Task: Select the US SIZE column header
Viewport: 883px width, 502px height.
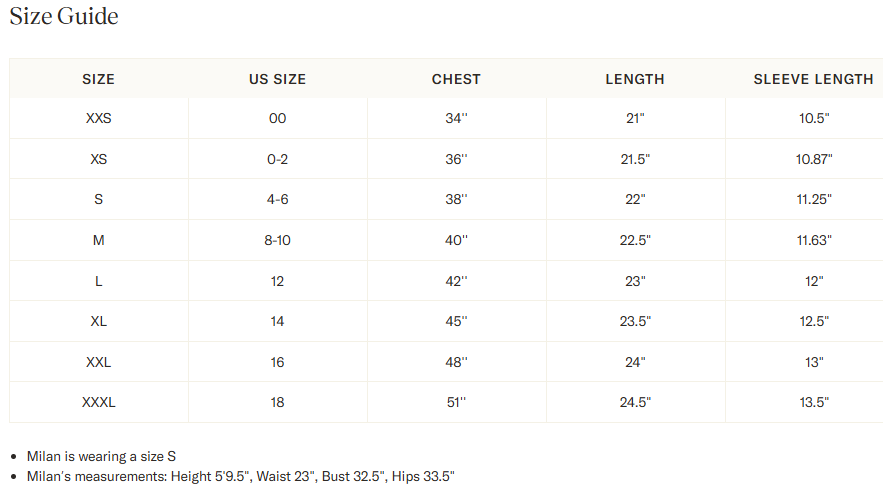Action: pyautogui.click(x=278, y=79)
